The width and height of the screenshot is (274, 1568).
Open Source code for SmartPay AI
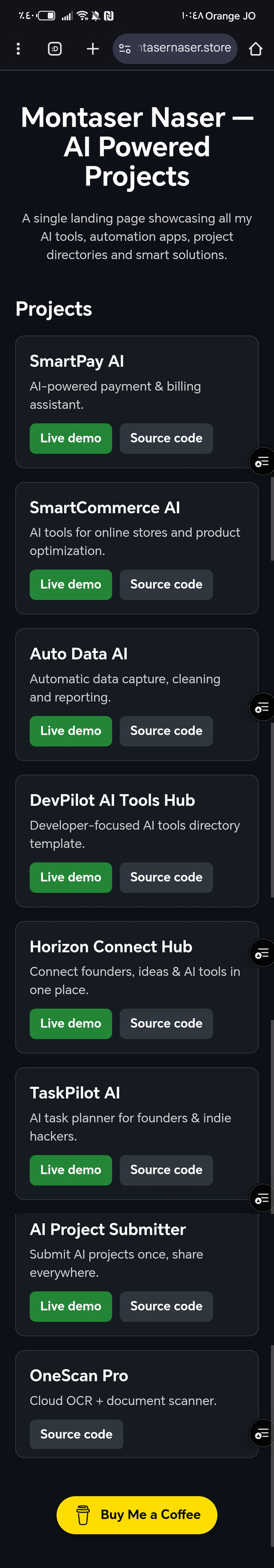(x=166, y=438)
